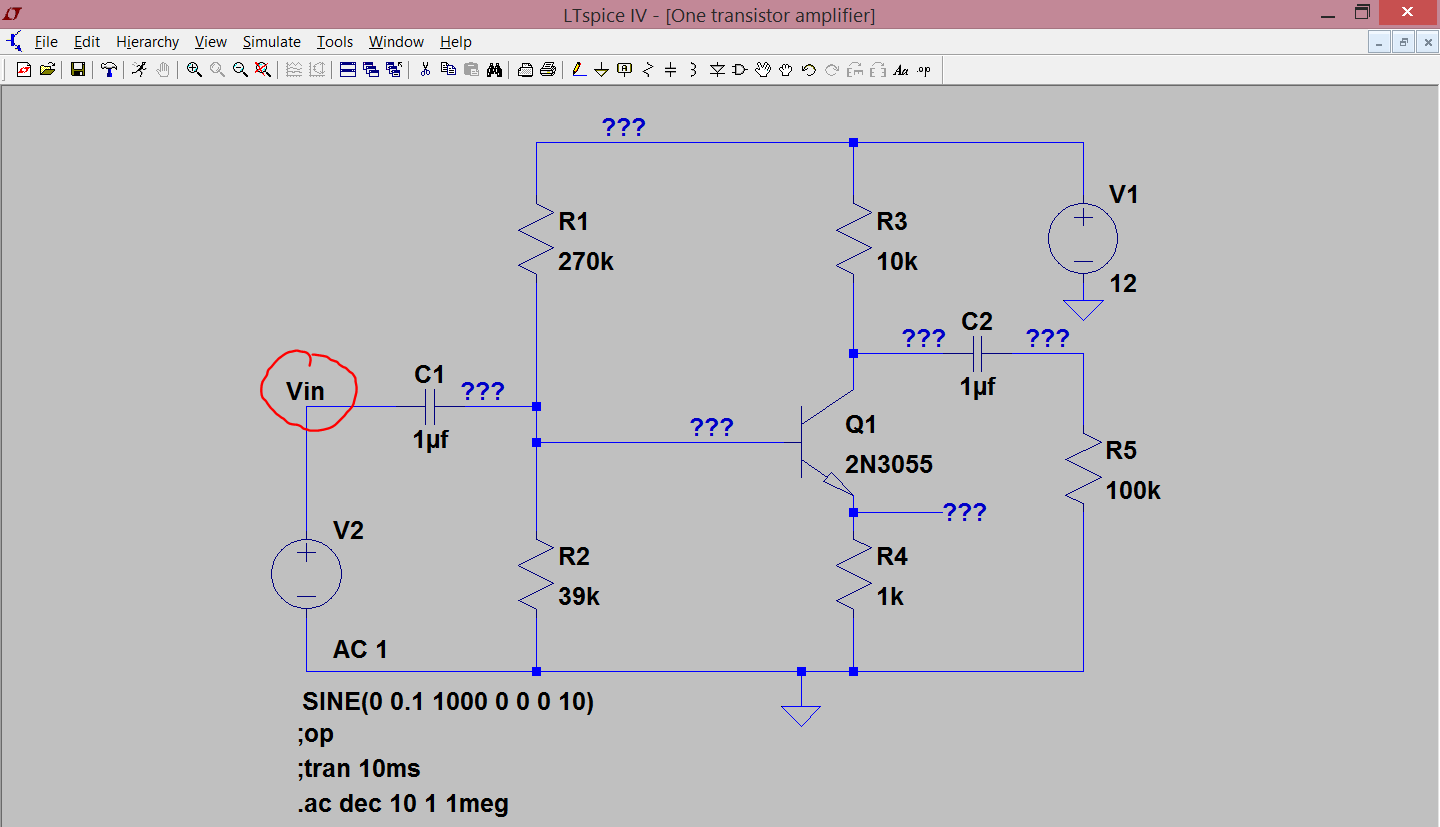Click the LTspice document icon in menu bar

pyautogui.click(x=15, y=42)
